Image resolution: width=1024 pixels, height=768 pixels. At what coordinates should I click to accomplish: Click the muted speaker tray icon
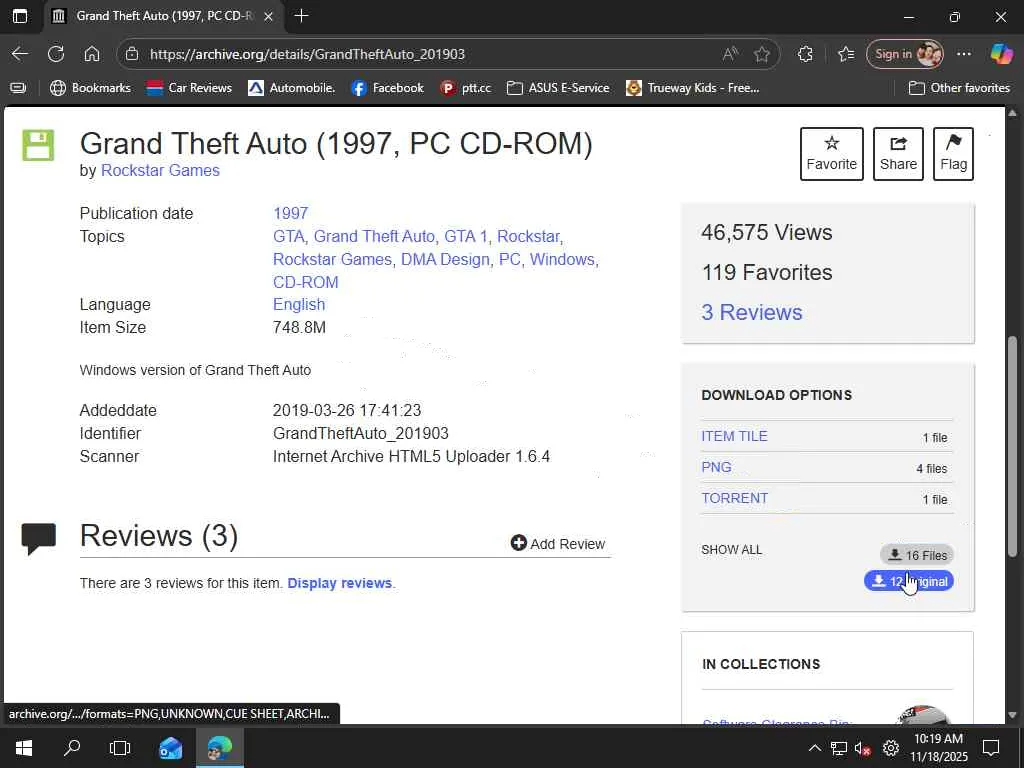pos(863,748)
